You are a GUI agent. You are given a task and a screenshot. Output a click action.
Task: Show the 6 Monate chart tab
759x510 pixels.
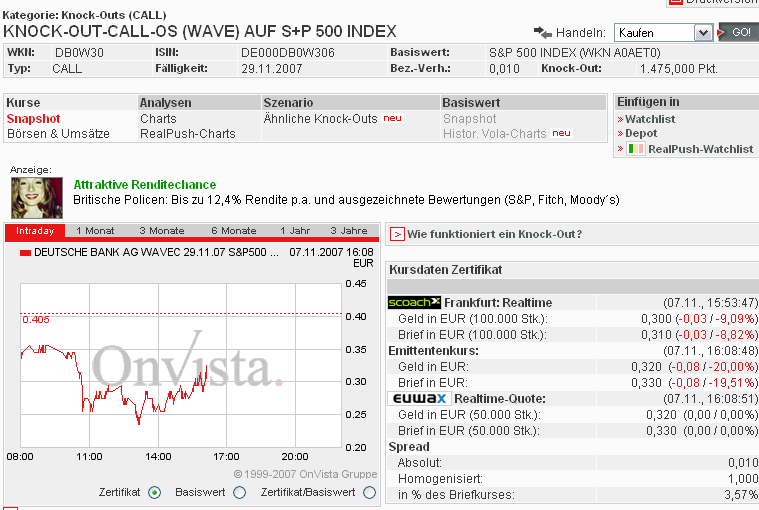point(233,231)
